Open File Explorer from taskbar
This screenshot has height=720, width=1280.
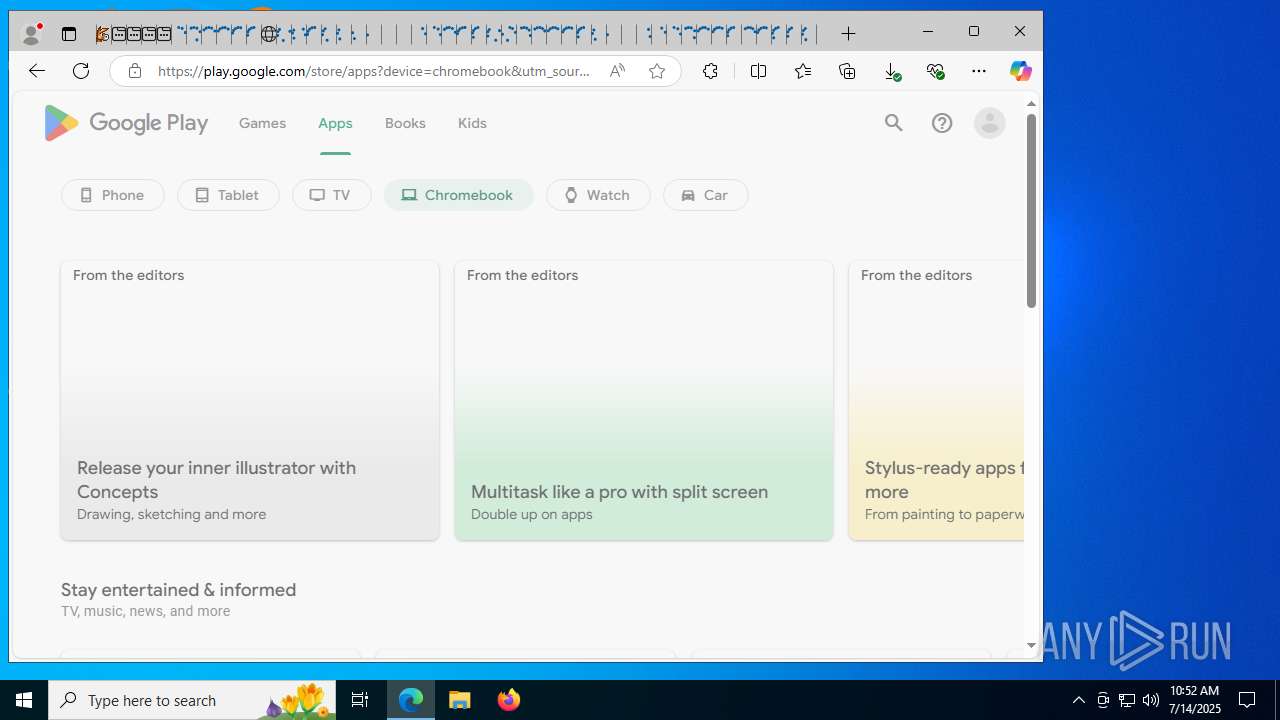click(459, 700)
